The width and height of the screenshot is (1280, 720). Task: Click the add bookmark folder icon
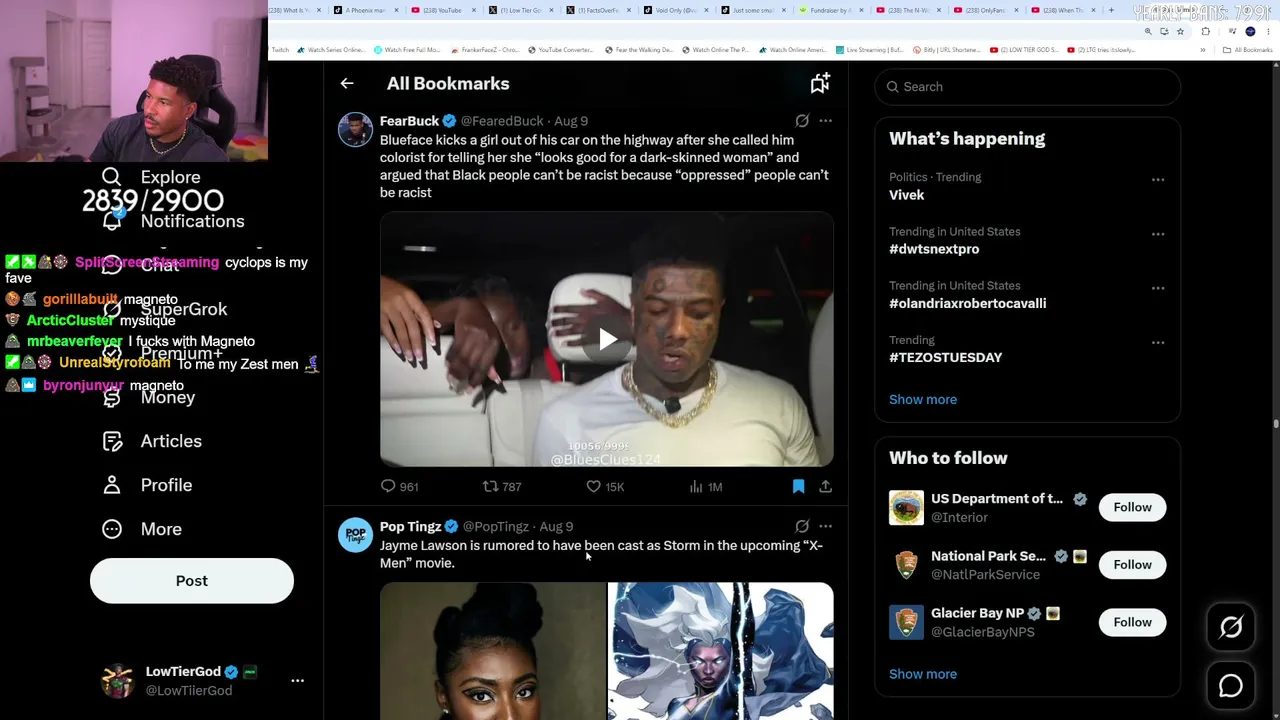820,84
